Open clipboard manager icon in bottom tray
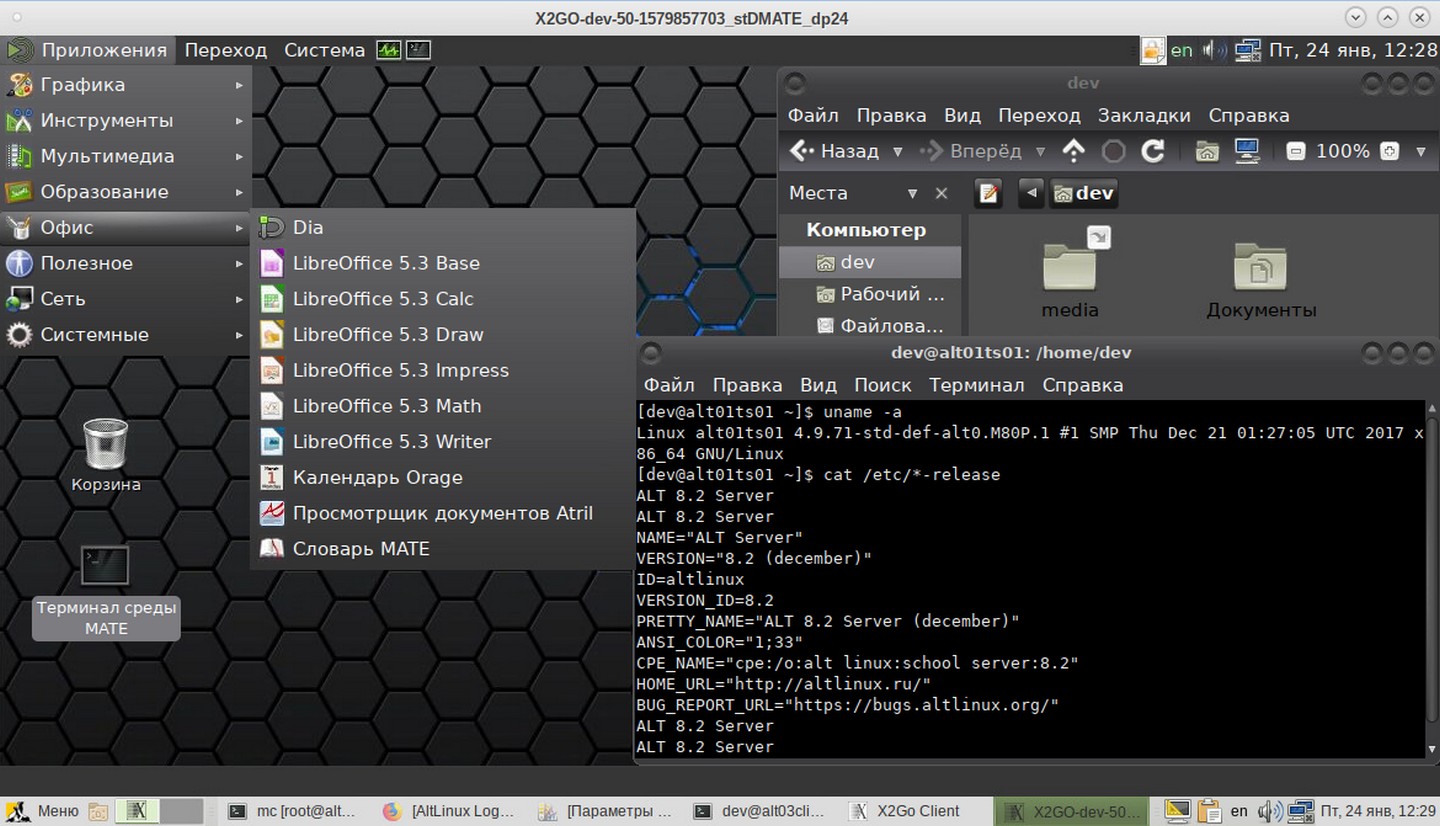Screen dimensions: 1440x826 1209,811
